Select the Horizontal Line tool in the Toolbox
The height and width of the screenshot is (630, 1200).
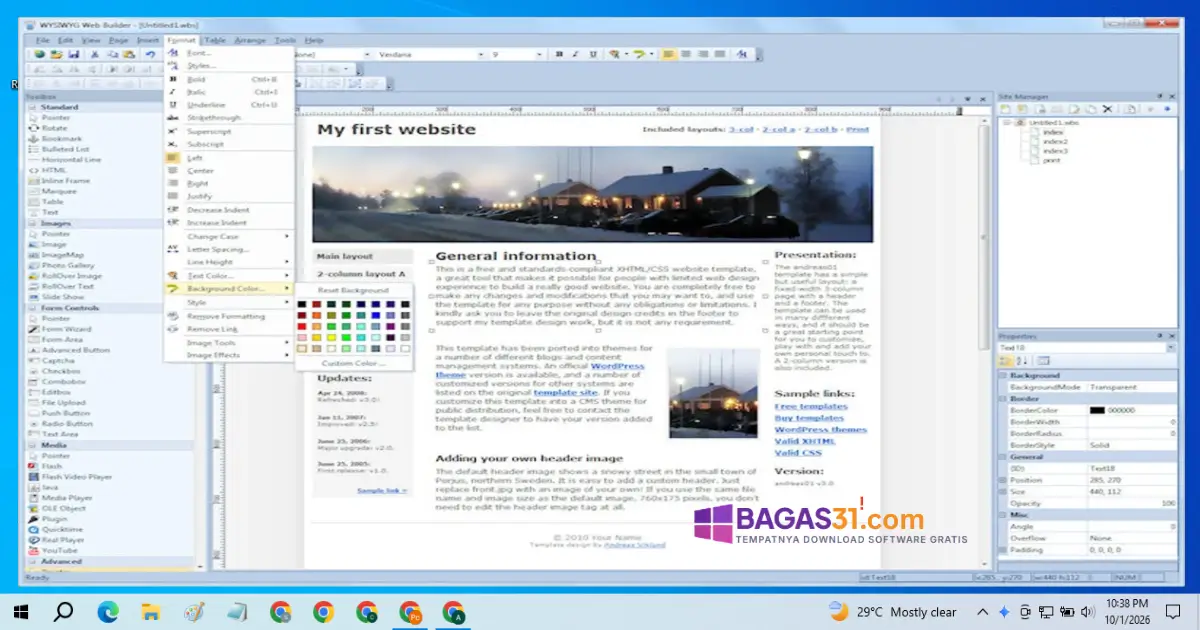tap(70, 159)
